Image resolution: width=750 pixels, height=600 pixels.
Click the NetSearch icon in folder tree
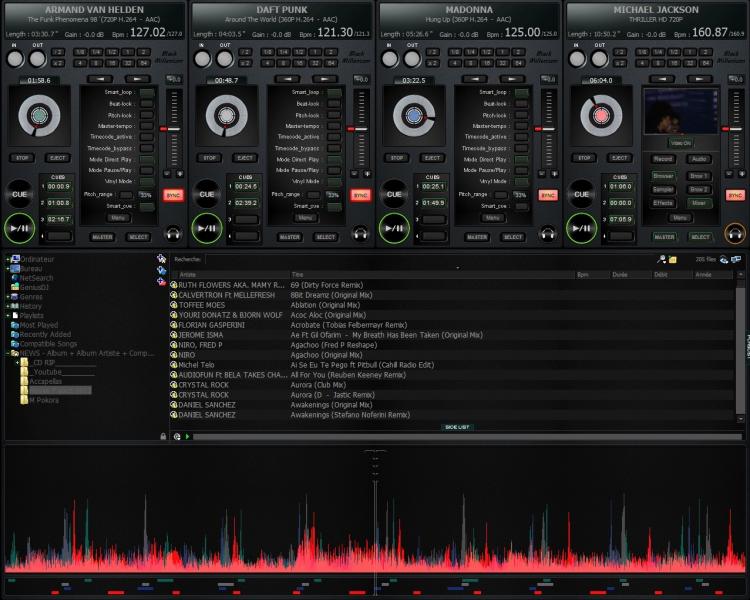(14, 278)
